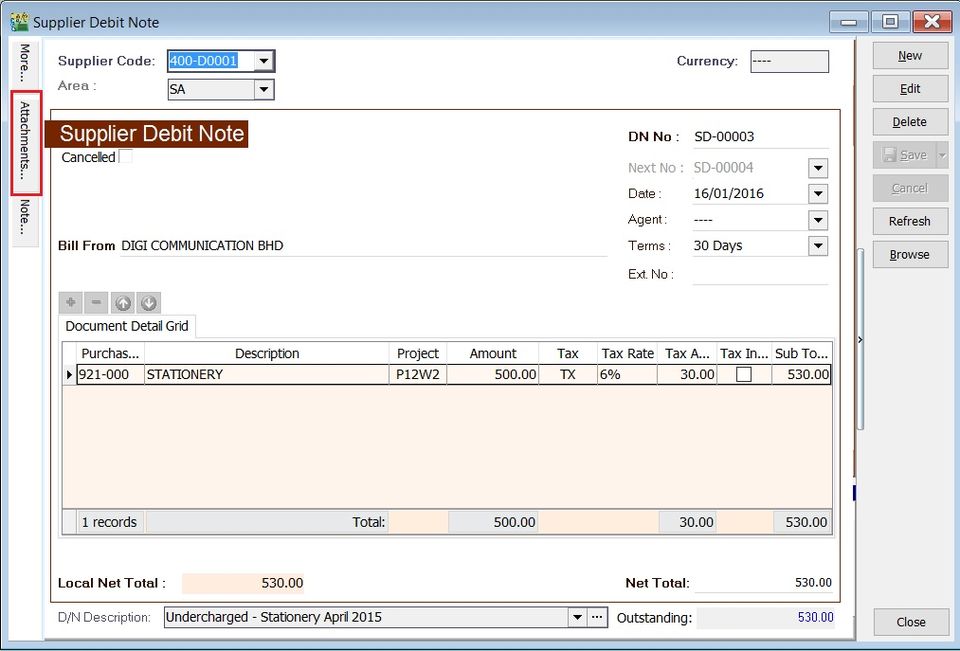The width and height of the screenshot is (960, 651).
Task: Expand the side panel with the small right arrow
Action: 859,340
